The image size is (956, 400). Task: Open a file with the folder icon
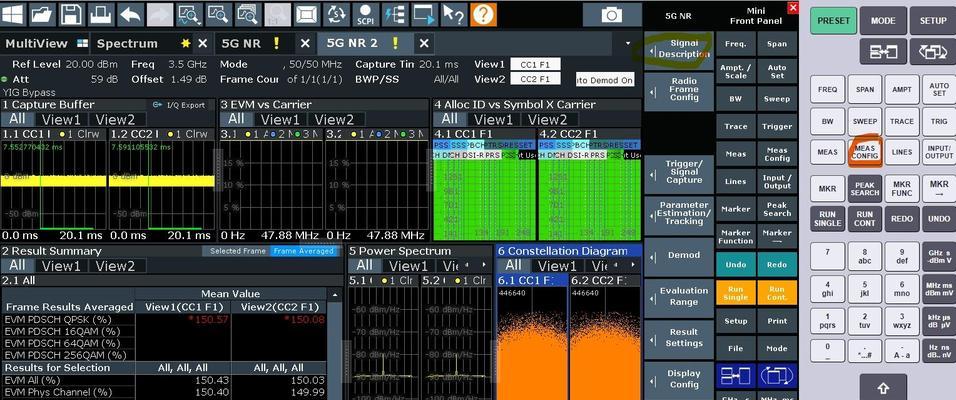pyautogui.click(x=42, y=14)
